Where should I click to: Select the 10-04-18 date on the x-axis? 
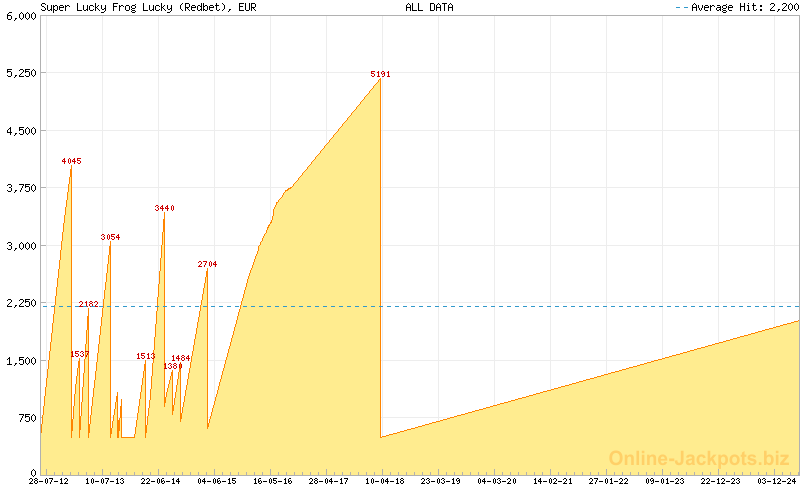pos(384,481)
